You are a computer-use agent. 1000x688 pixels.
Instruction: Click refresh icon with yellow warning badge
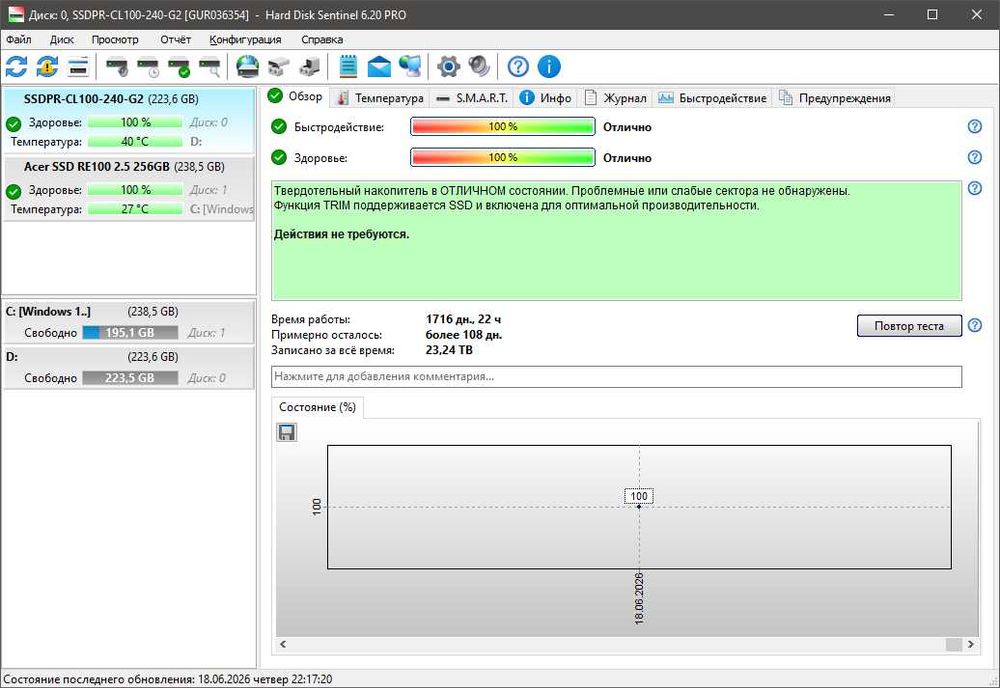tap(47, 66)
